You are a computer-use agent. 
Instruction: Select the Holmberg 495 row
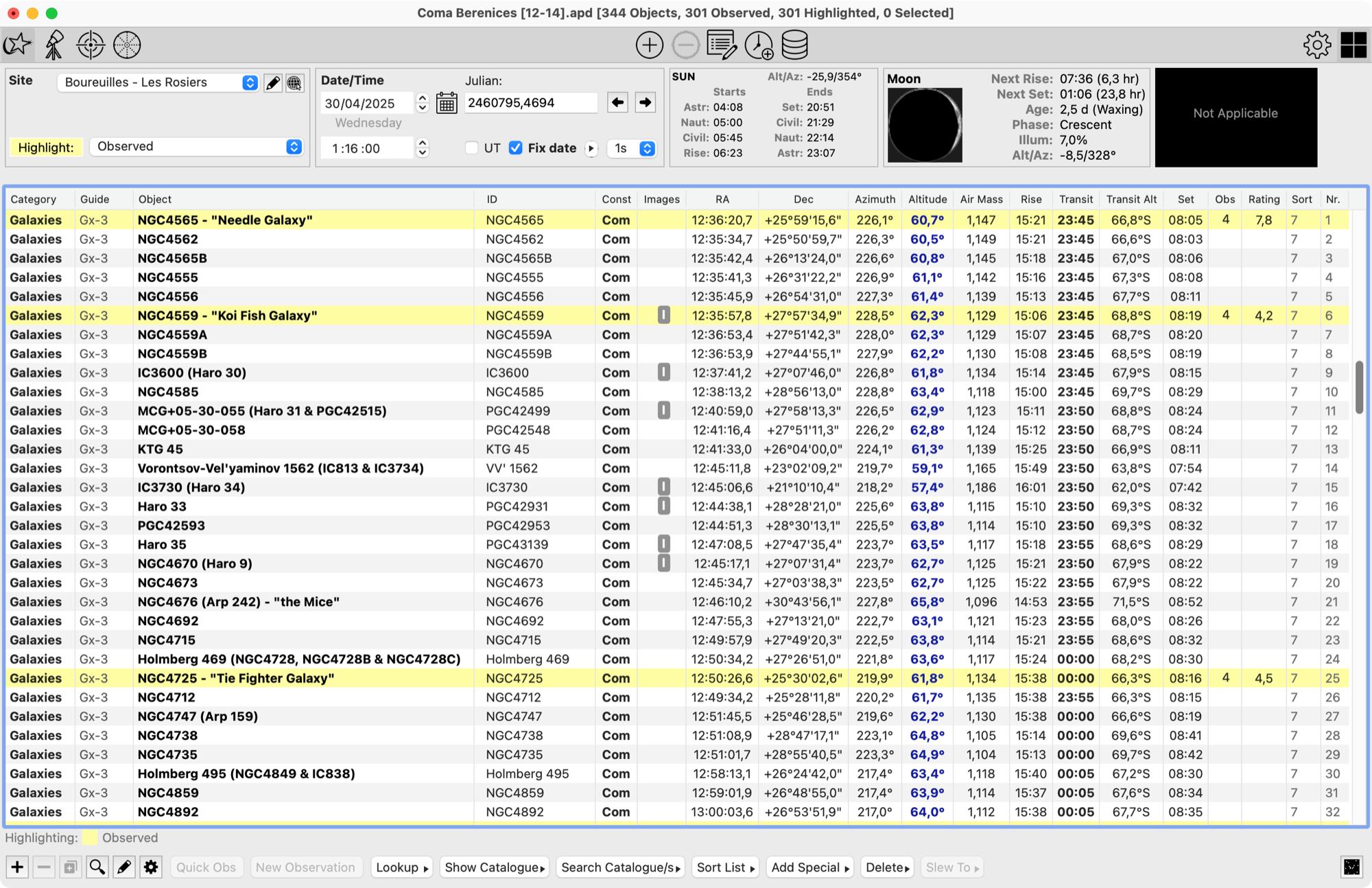tap(678, 773)
